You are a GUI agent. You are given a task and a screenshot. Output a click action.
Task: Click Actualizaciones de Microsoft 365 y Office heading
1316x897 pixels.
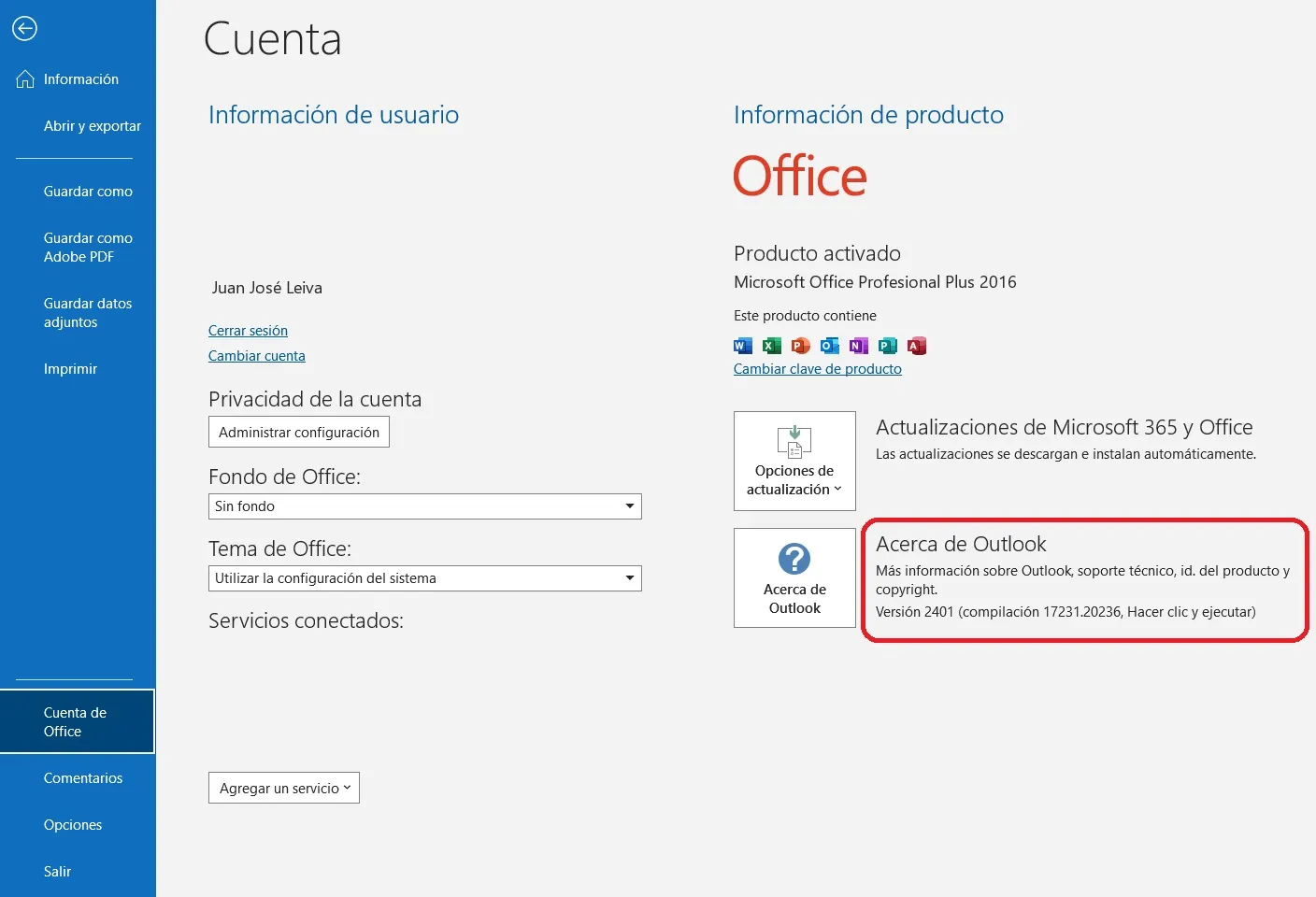[x=1065, y=427]
